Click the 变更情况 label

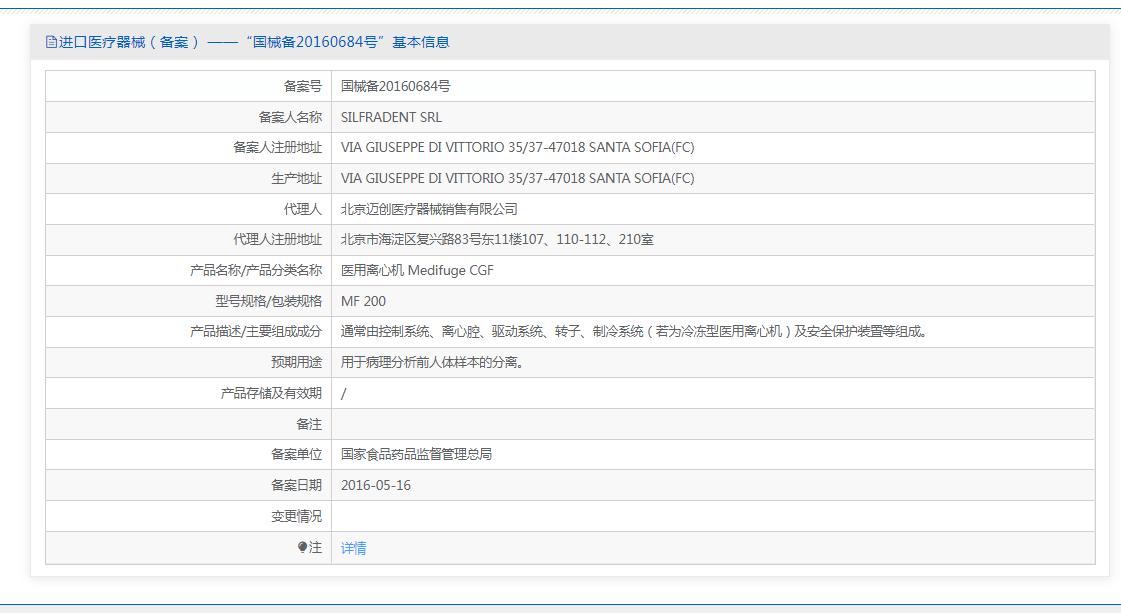[x=297, y=516]
